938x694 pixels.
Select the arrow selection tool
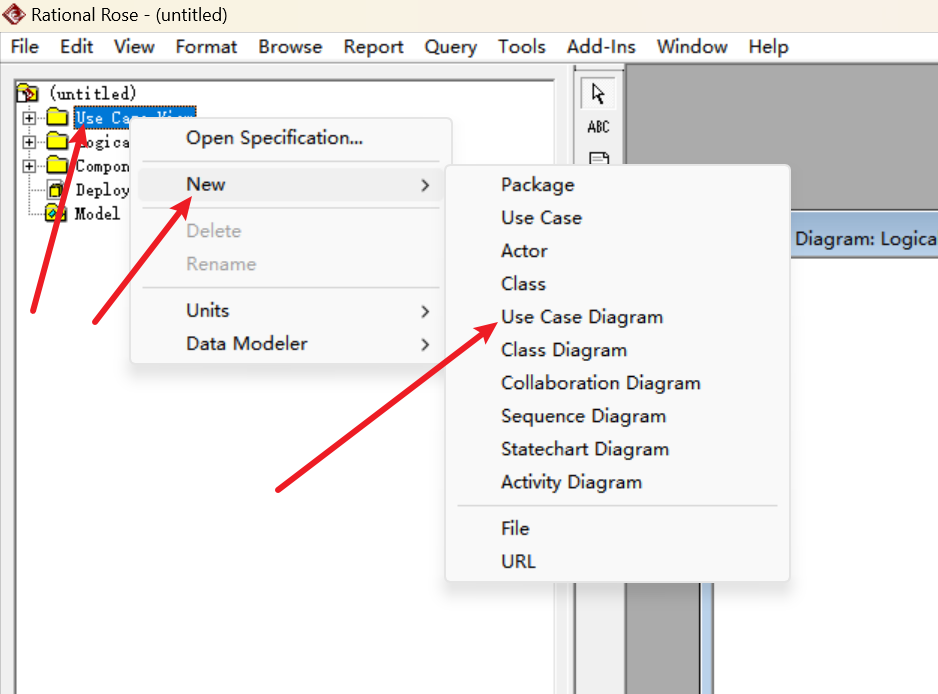pyautogui.click(x=598, y=94)
